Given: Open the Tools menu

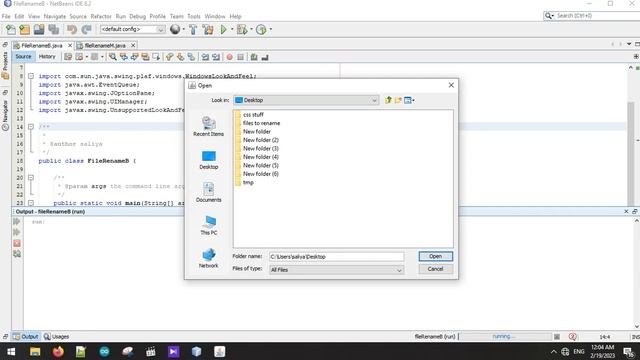Looking at the screenshot, I should pyautogui.click(x=194, y=16).
